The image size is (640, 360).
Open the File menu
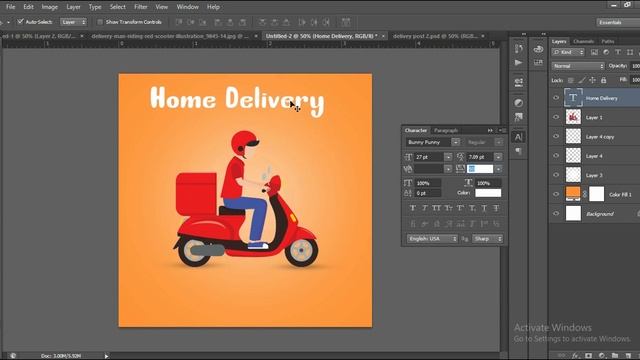click(10, 7)
